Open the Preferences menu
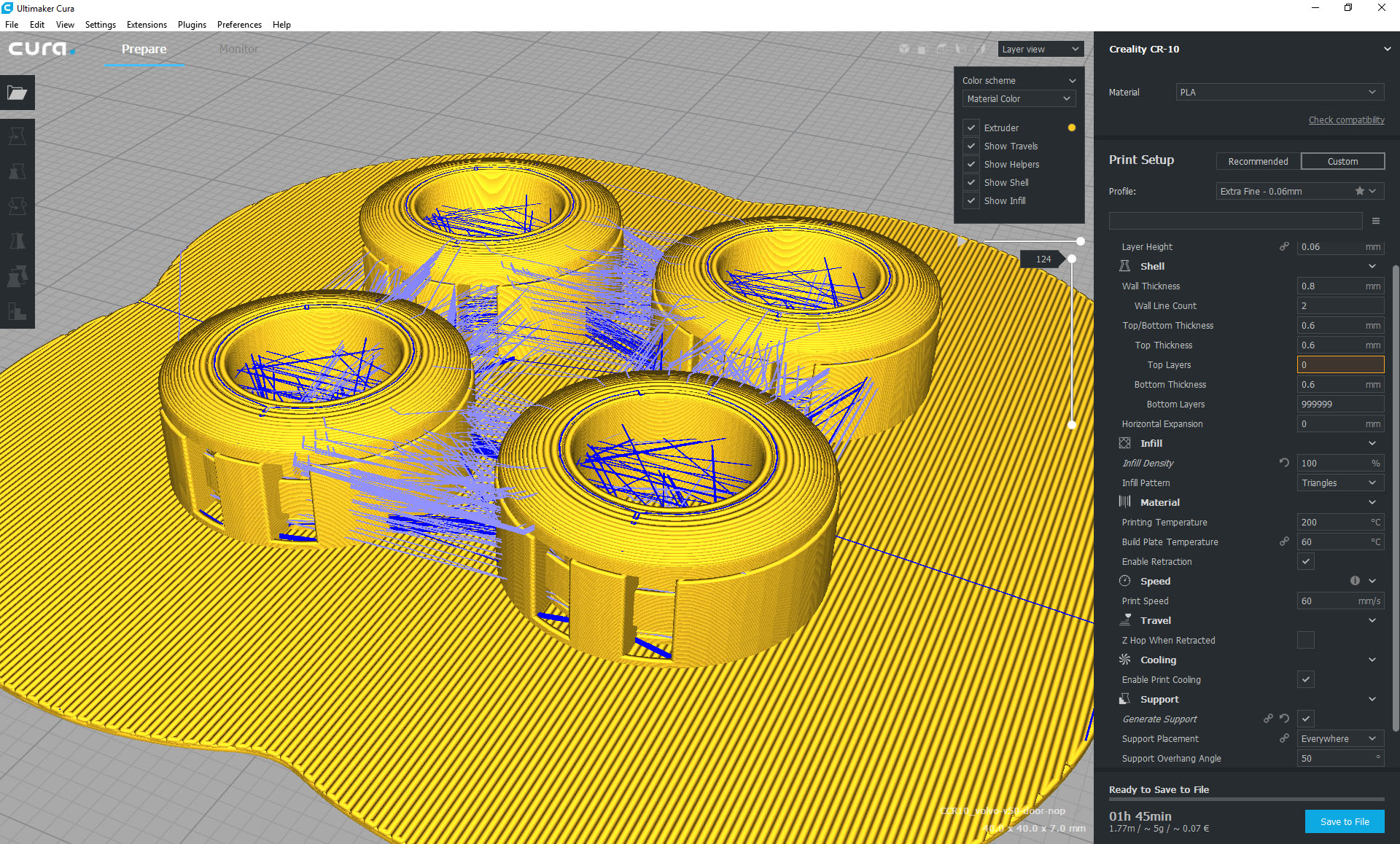This screenshot has height=844, width=1400. 239,24
